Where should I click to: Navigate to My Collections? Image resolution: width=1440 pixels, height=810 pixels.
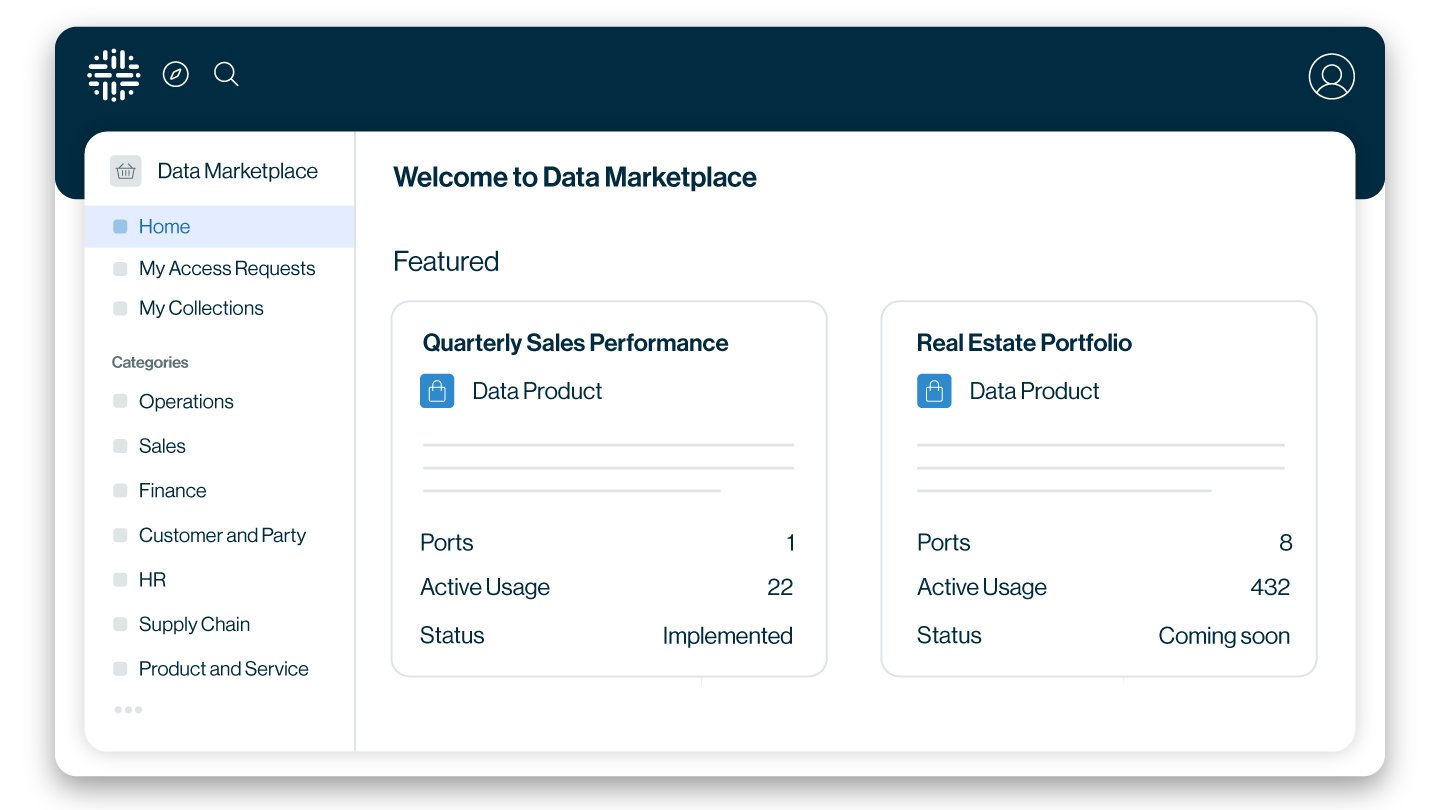(x=201, y=308)
